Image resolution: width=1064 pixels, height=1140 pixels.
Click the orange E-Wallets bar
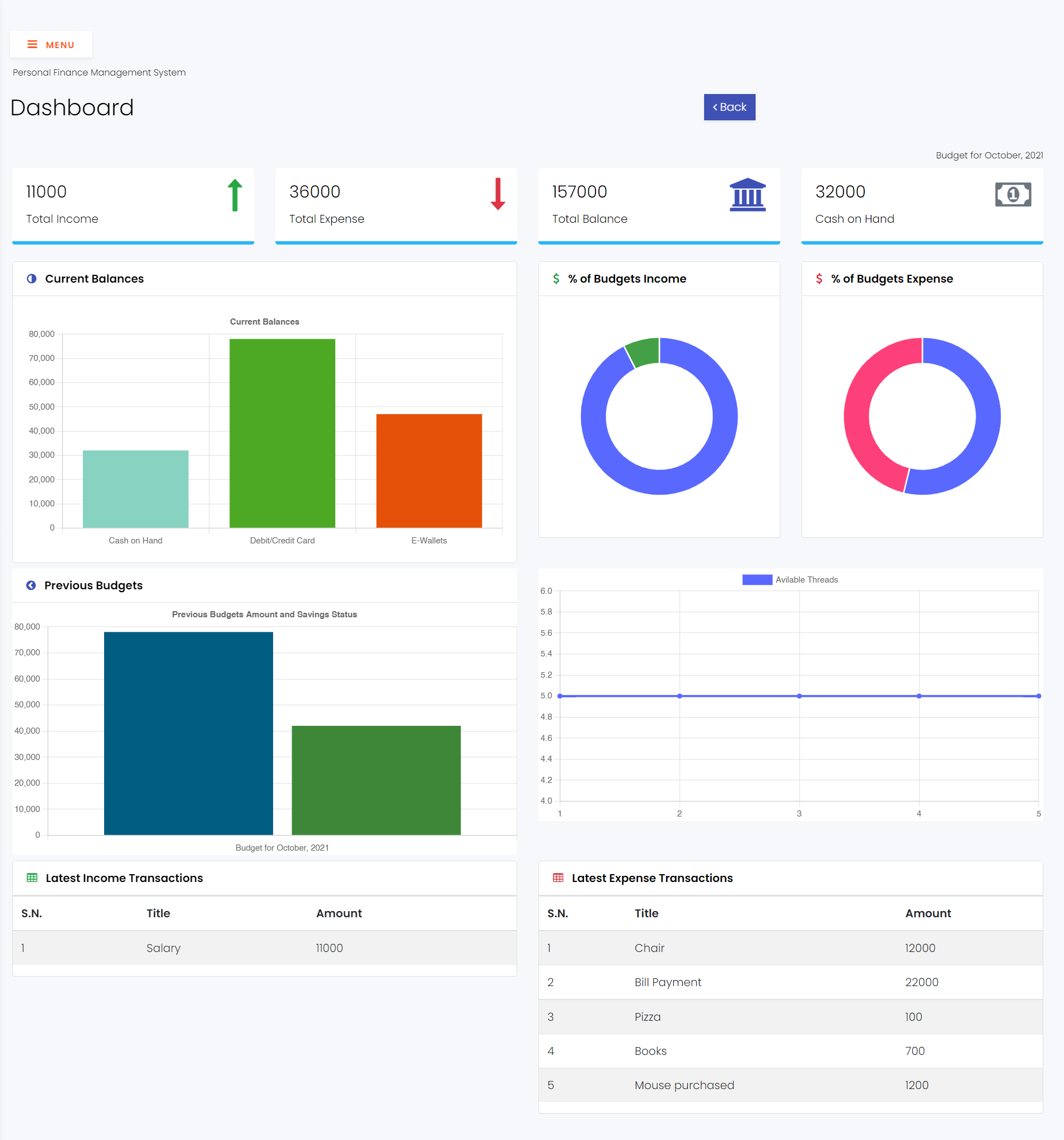tap(429, 470)
